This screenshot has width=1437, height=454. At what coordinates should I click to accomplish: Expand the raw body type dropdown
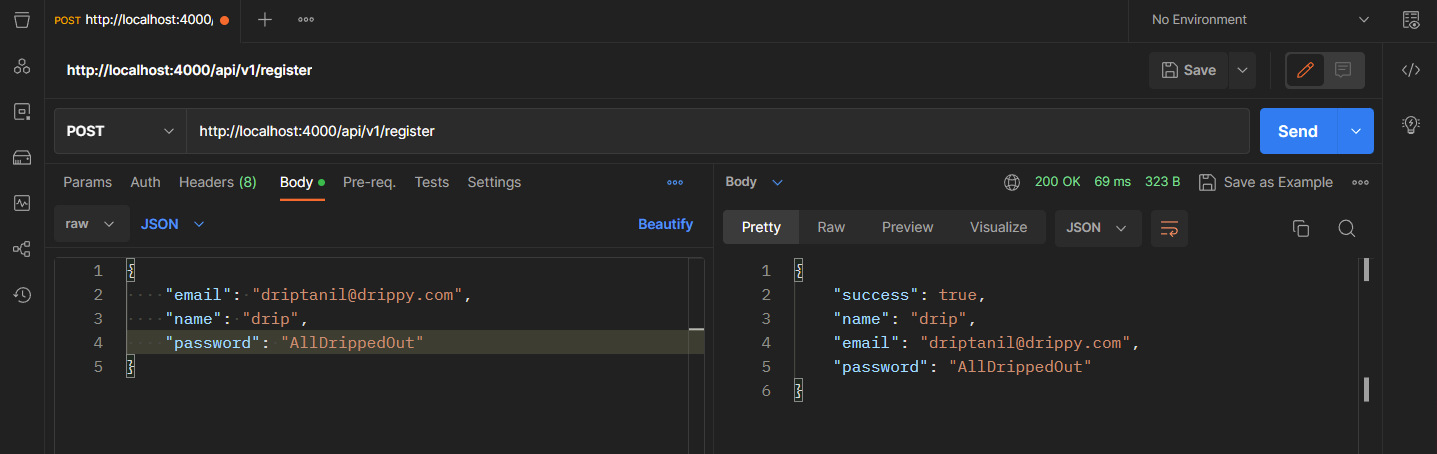tap(90, 224)
